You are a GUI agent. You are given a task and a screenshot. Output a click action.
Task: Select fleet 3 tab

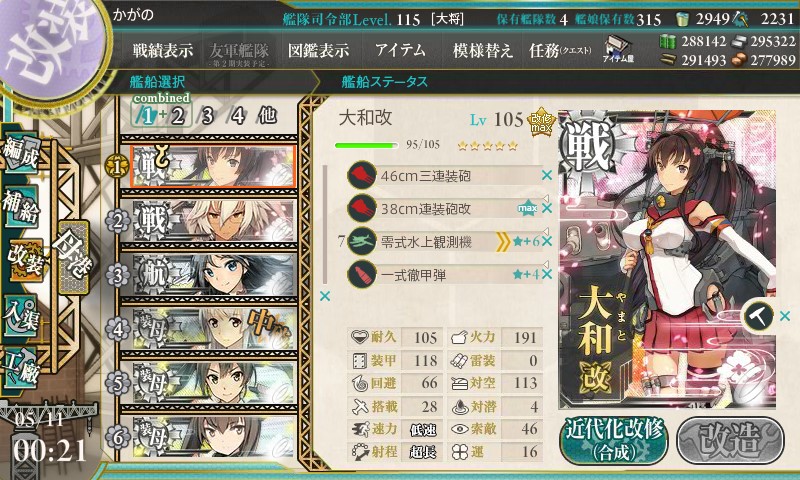(207, 116)
